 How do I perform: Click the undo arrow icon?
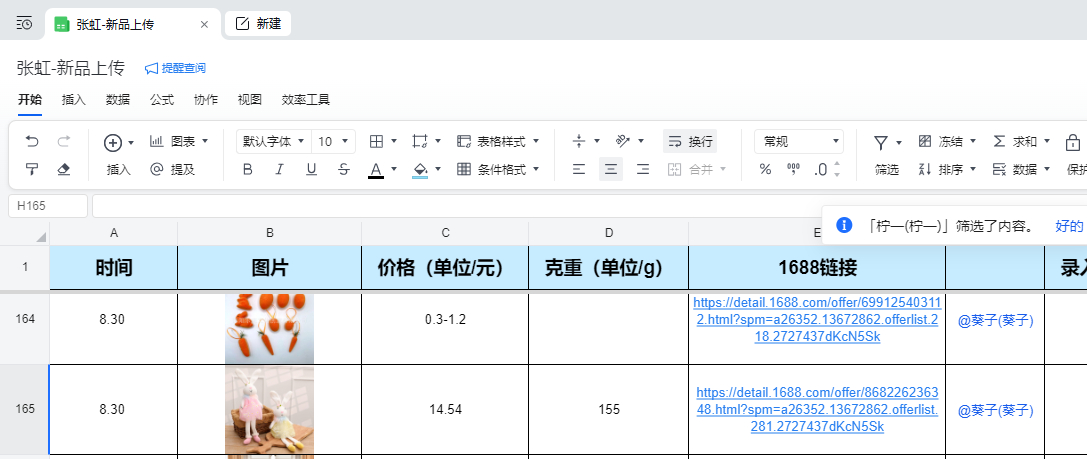pyautogui.click(x=32, y=142)
